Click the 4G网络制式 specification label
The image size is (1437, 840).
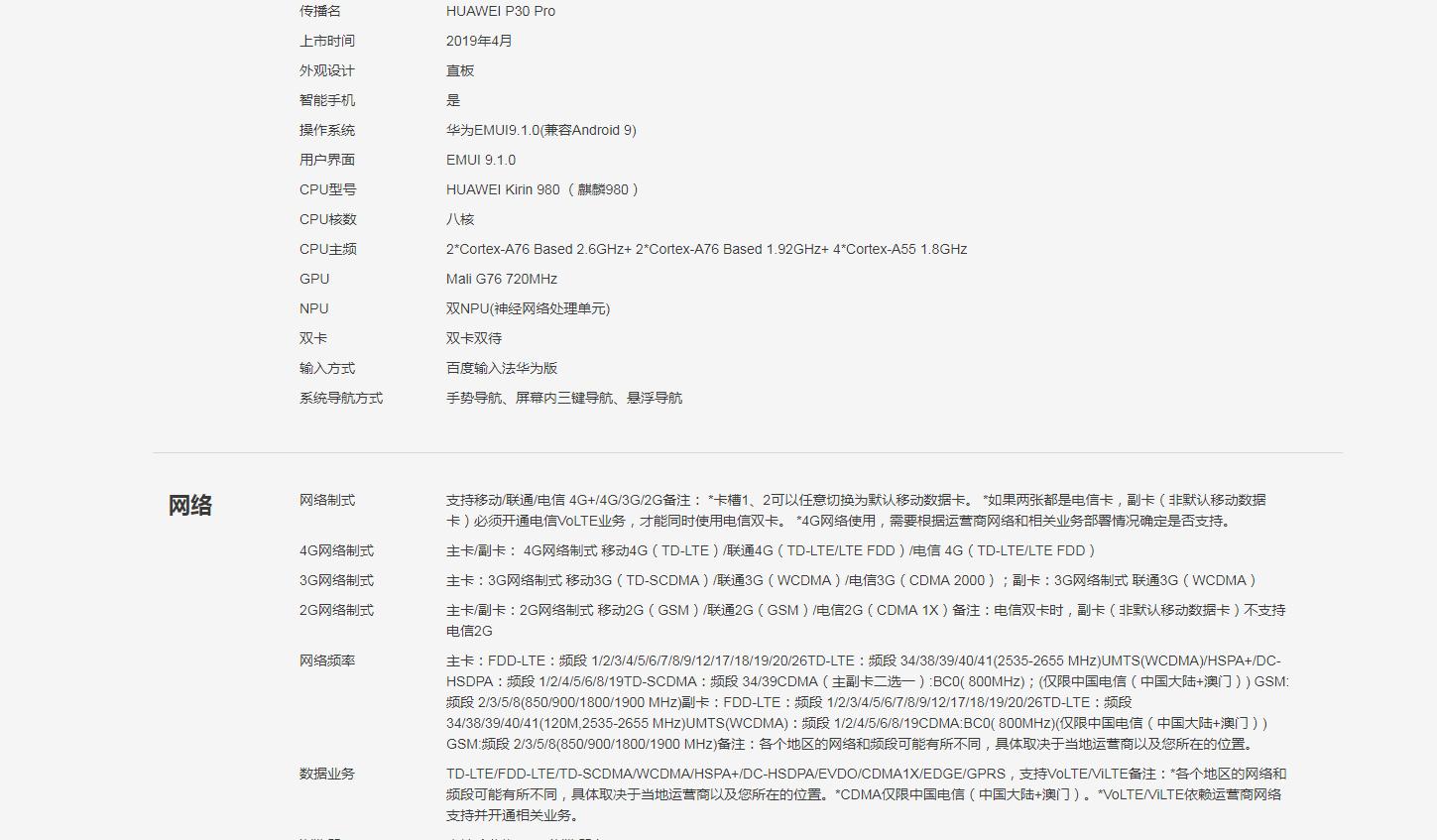click(x=335, y=550)
